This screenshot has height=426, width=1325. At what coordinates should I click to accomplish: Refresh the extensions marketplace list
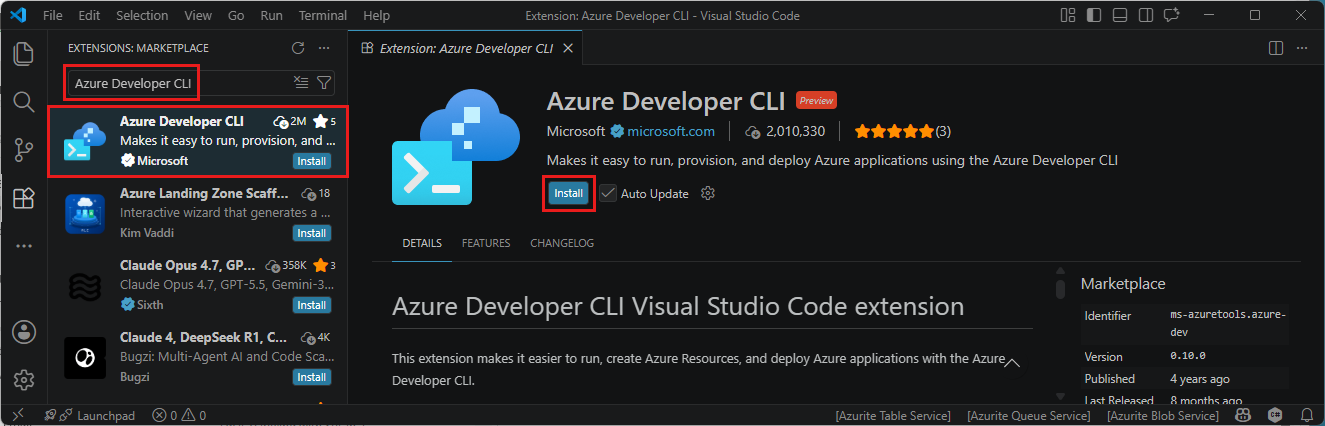297,48
